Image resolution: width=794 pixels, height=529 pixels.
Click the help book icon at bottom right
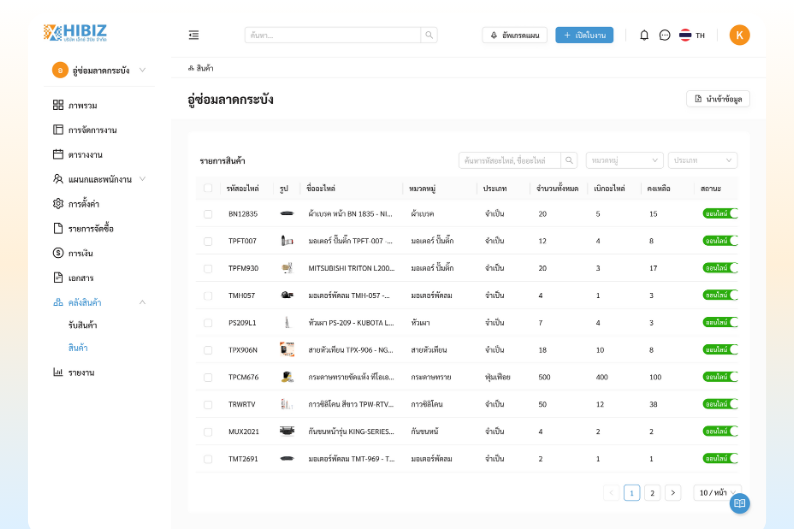pos(739,503)
